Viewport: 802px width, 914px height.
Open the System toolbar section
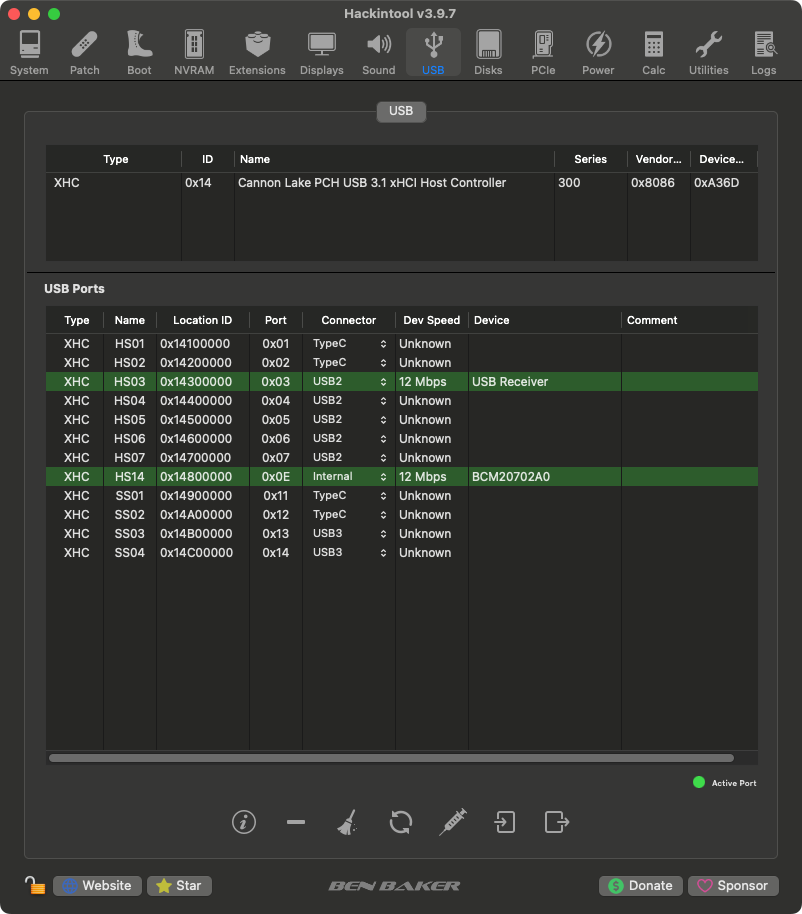pos(29,53)
